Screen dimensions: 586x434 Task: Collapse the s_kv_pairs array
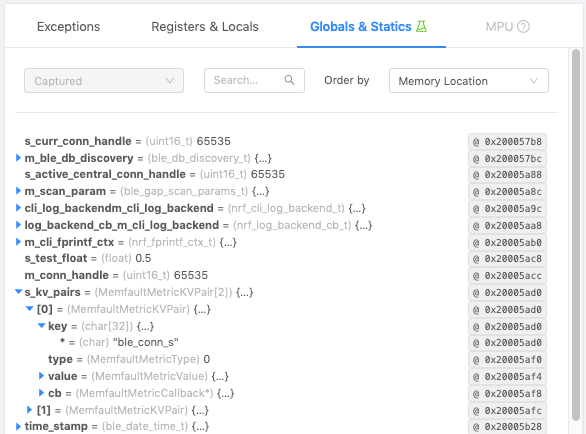[x=18, y=292]
